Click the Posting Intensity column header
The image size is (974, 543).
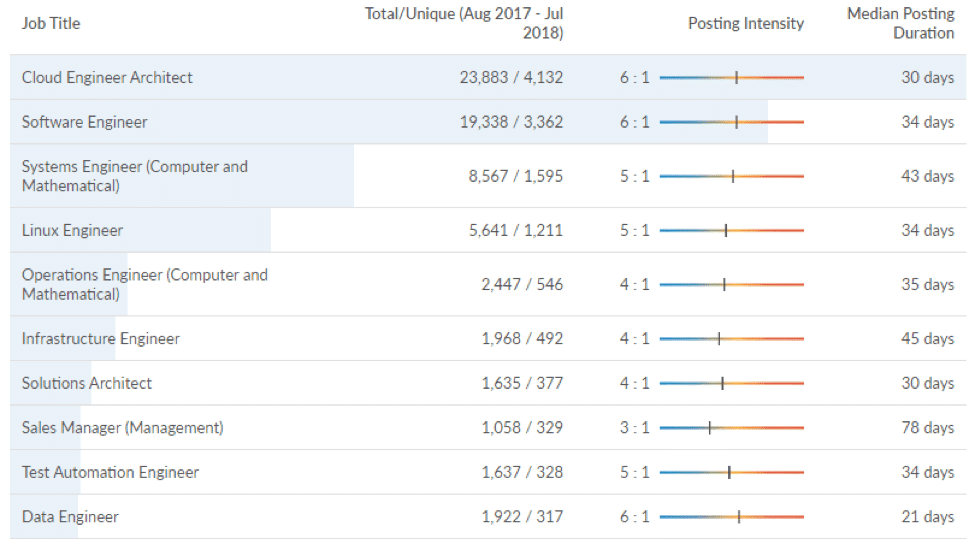tap(745, 23)
